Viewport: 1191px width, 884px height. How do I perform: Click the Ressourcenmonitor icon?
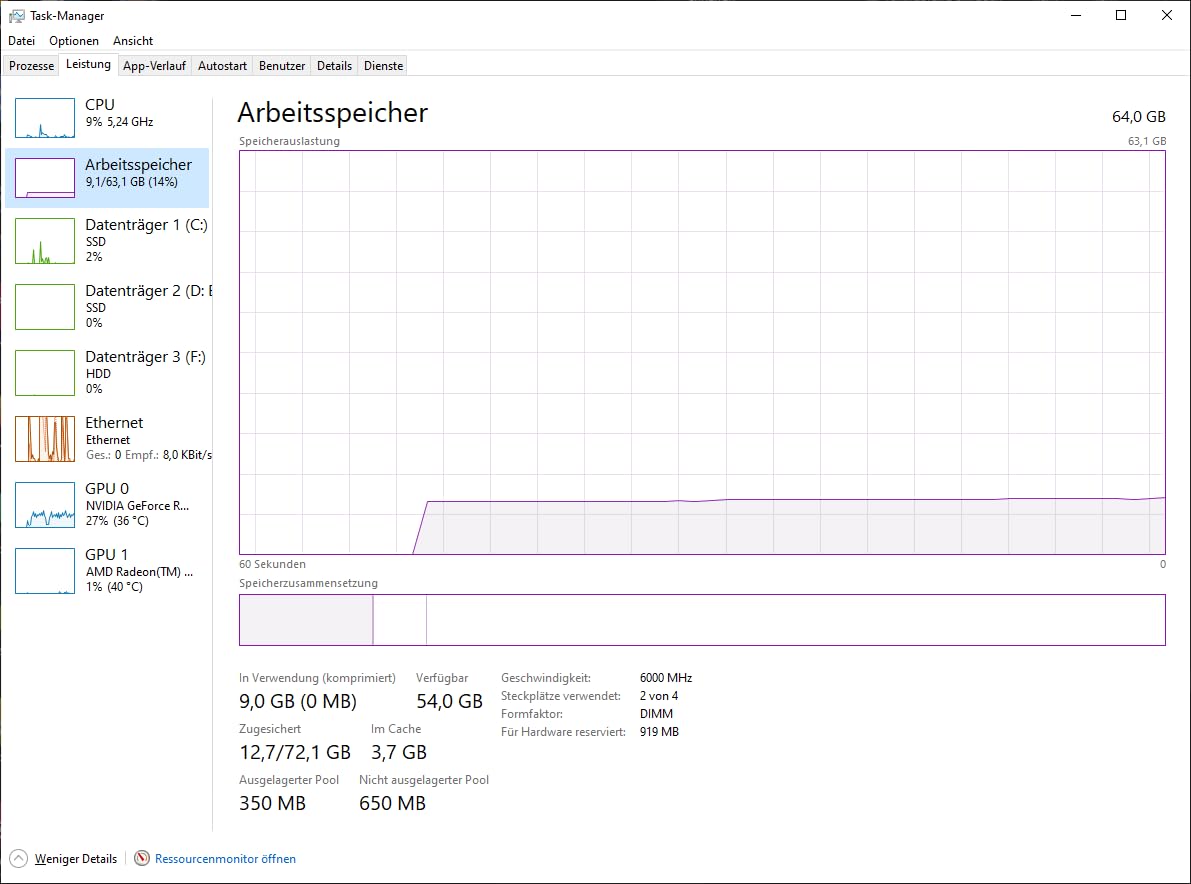pyautogui.click(x=142, y=858)
